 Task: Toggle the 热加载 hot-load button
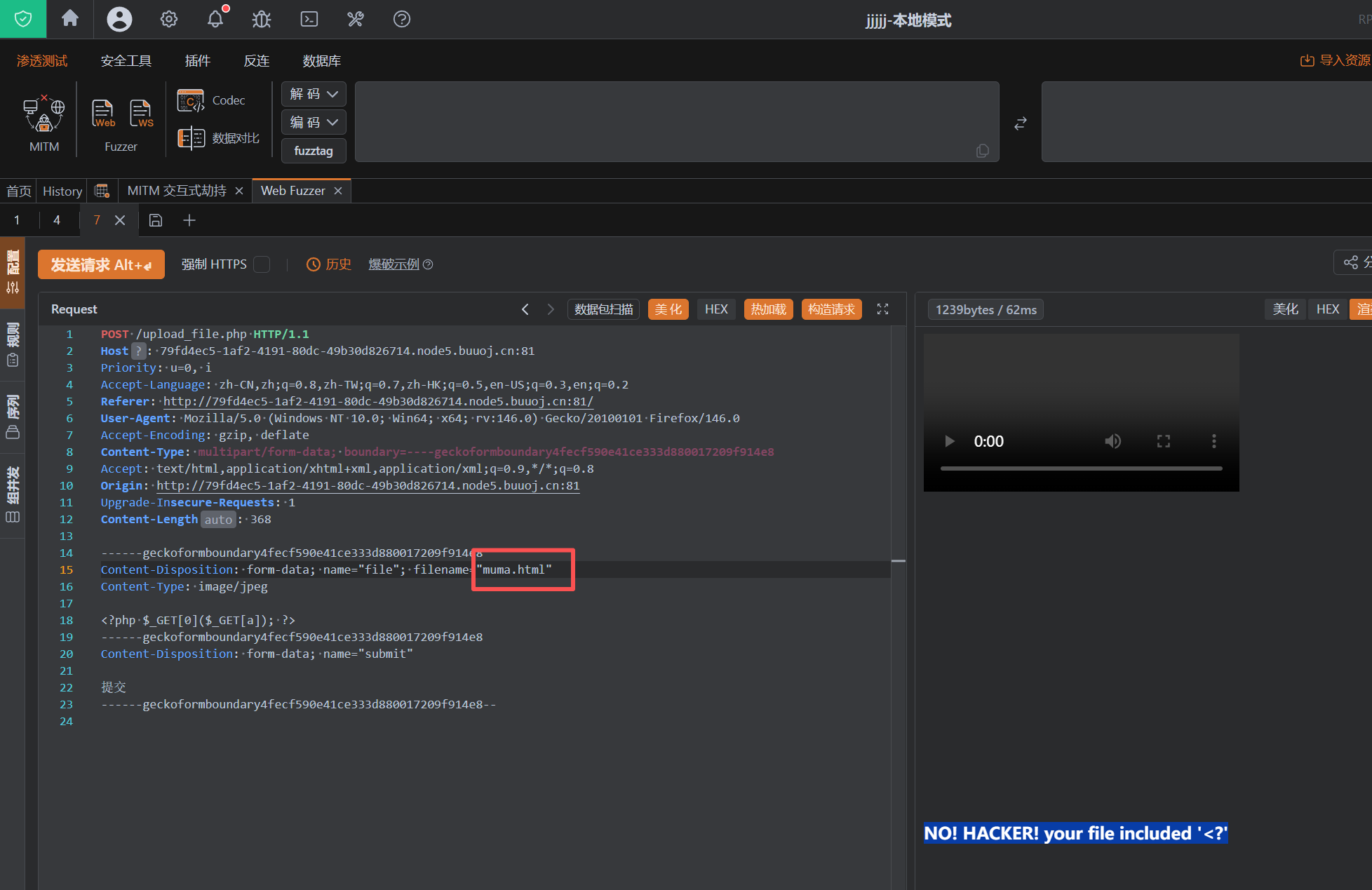tap(768, 309)
